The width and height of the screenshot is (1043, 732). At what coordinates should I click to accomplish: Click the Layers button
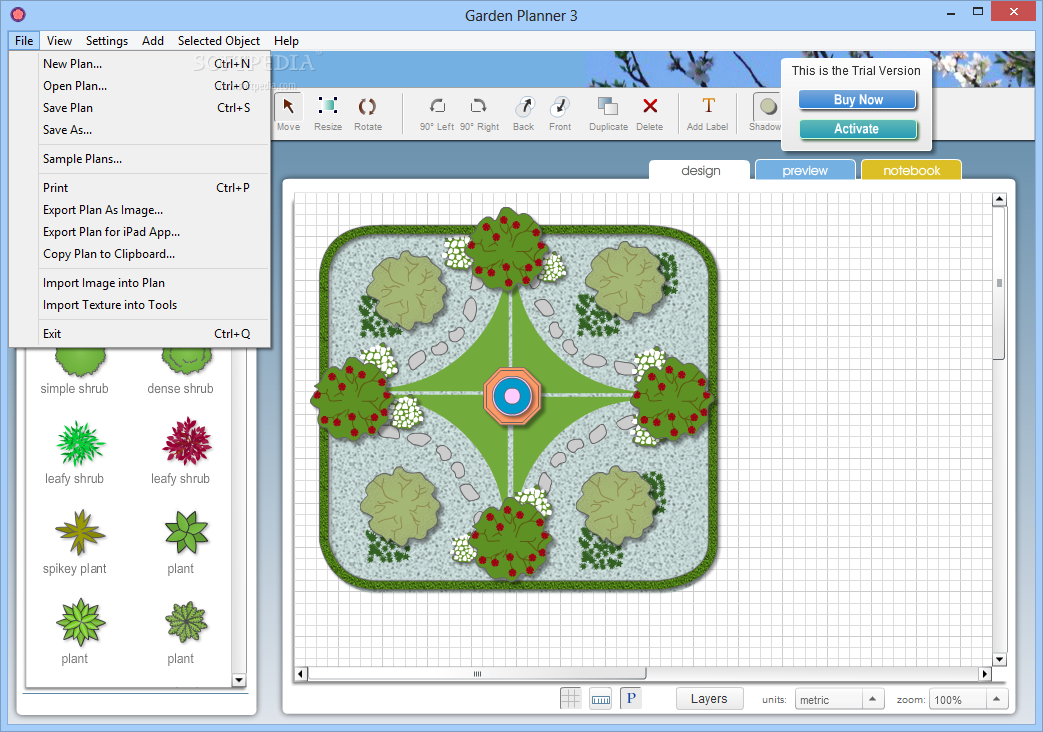click(709, 699)
